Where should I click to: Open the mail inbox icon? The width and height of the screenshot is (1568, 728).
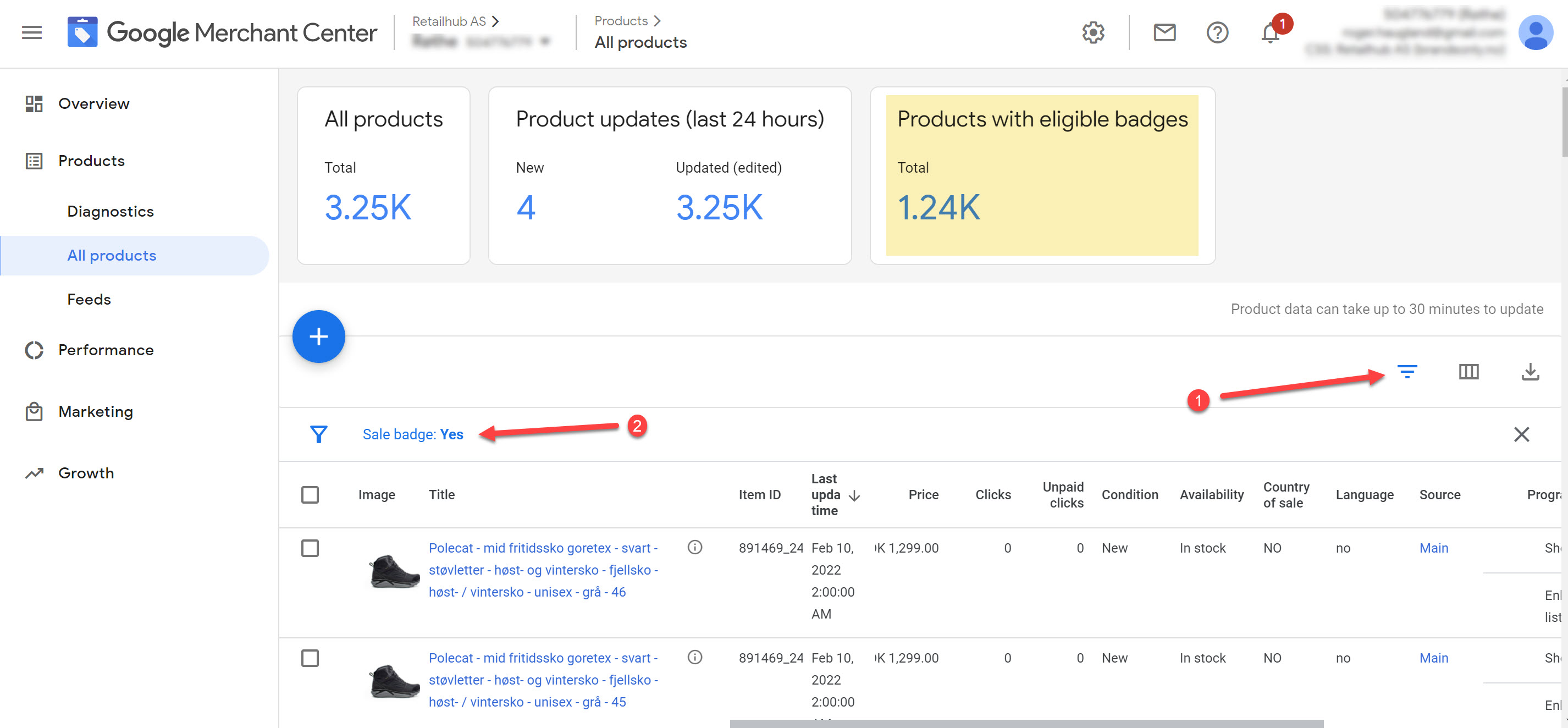pos(1164,33)
